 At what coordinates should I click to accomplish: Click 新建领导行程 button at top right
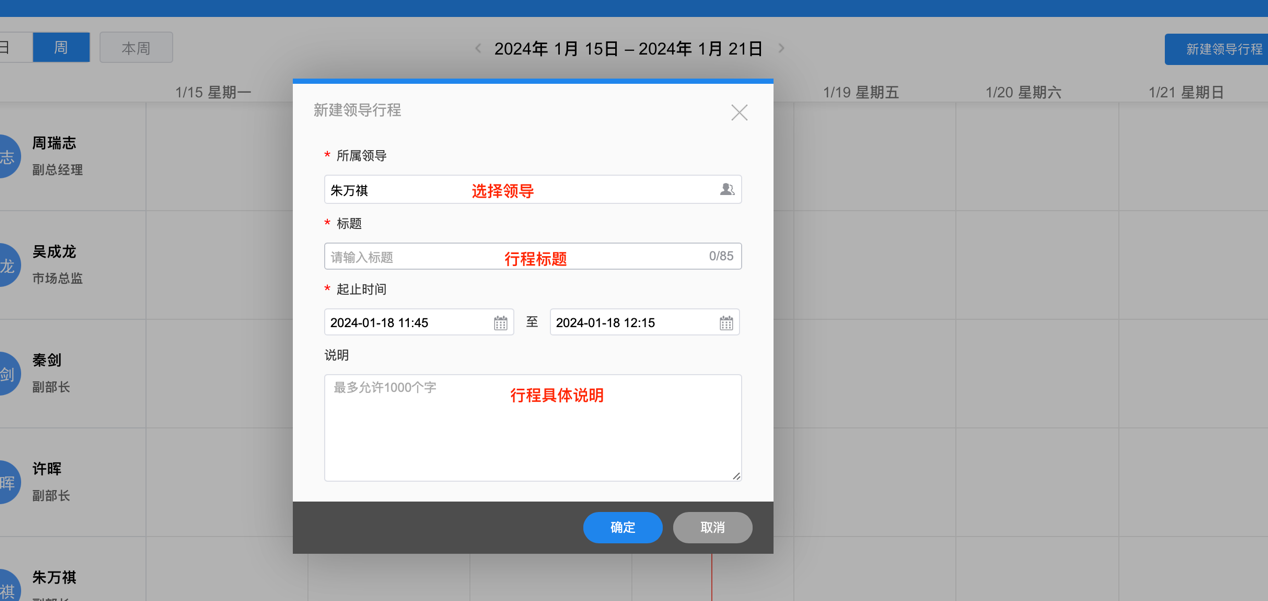(1218, 49)
